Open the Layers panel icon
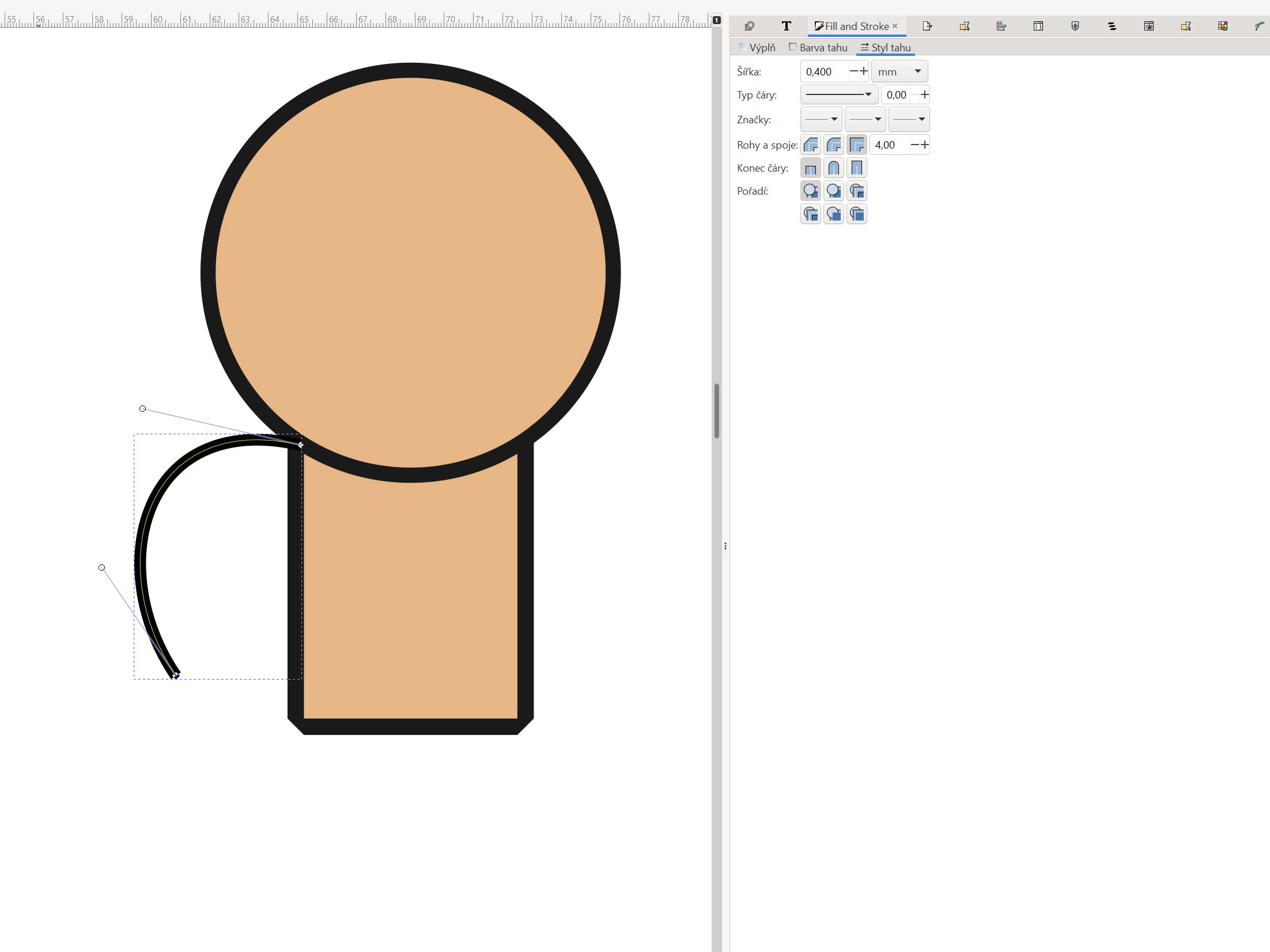 point(1112,26)
